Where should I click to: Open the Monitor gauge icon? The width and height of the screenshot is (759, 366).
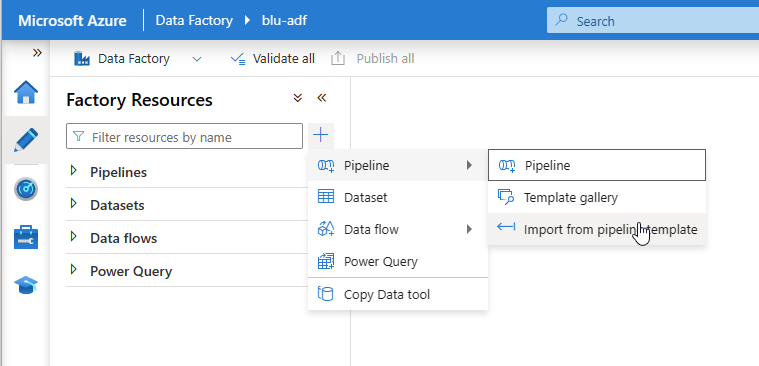26,189
